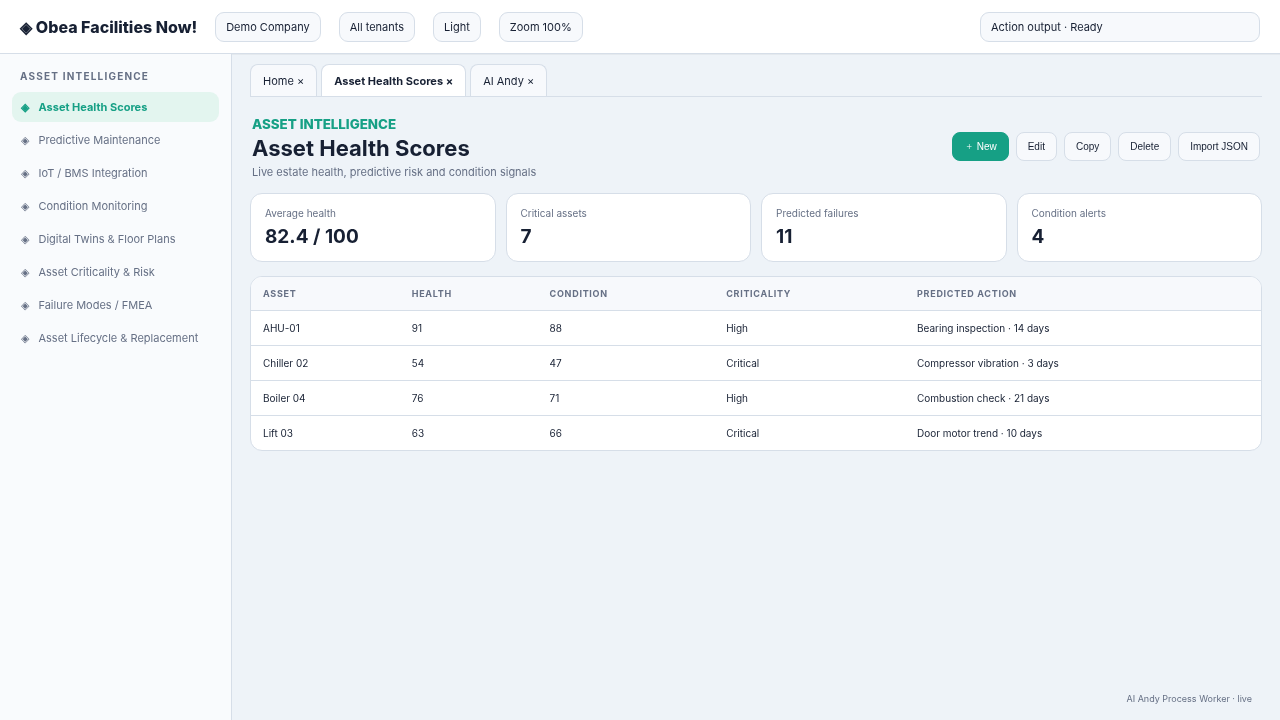
Task: Click the diamond icon beside Failure Modes / FMEA
Action: (25, 305)
